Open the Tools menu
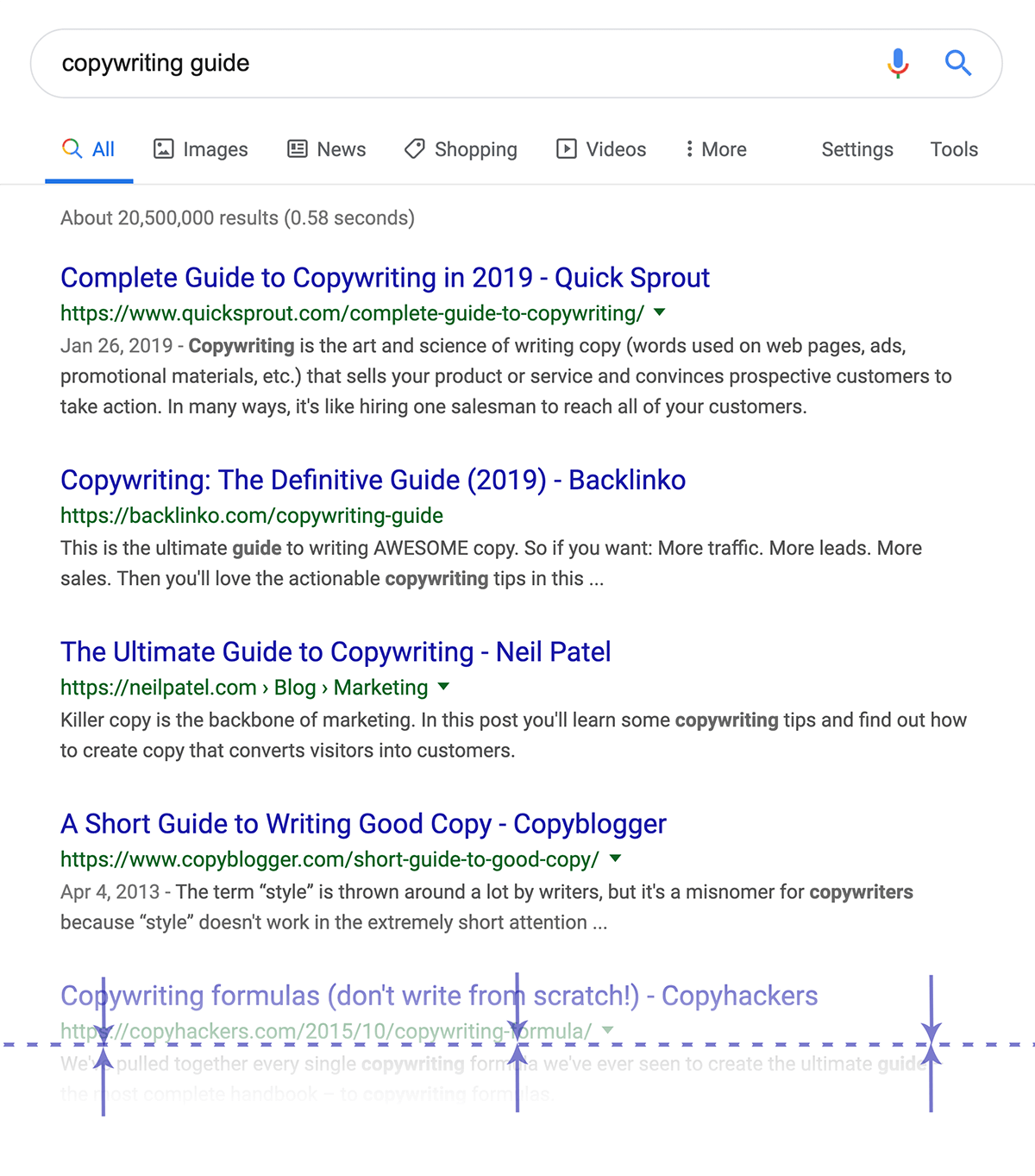1035x1176 pixels. (x=954, y=149)
